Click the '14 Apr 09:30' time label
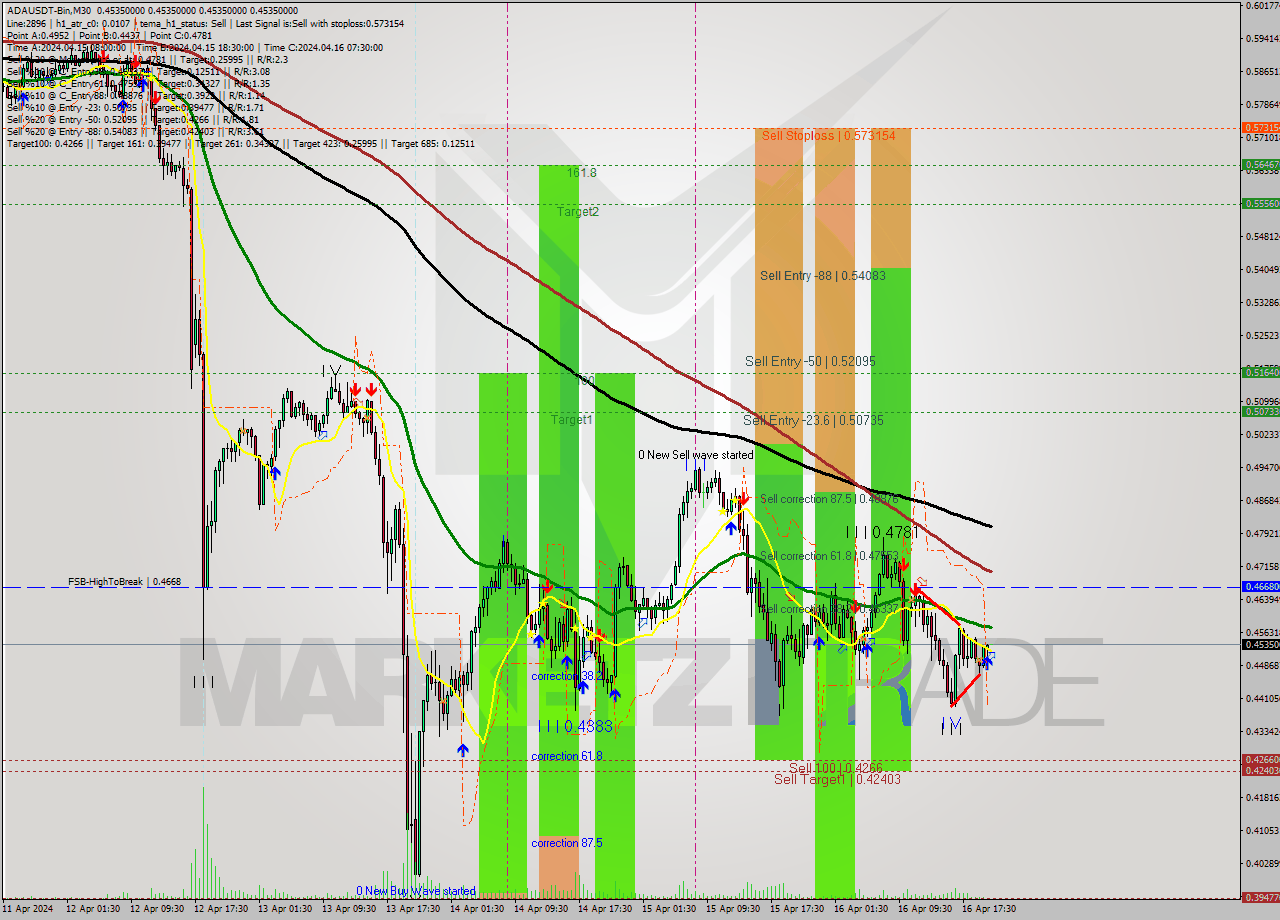 pos(541,909)
